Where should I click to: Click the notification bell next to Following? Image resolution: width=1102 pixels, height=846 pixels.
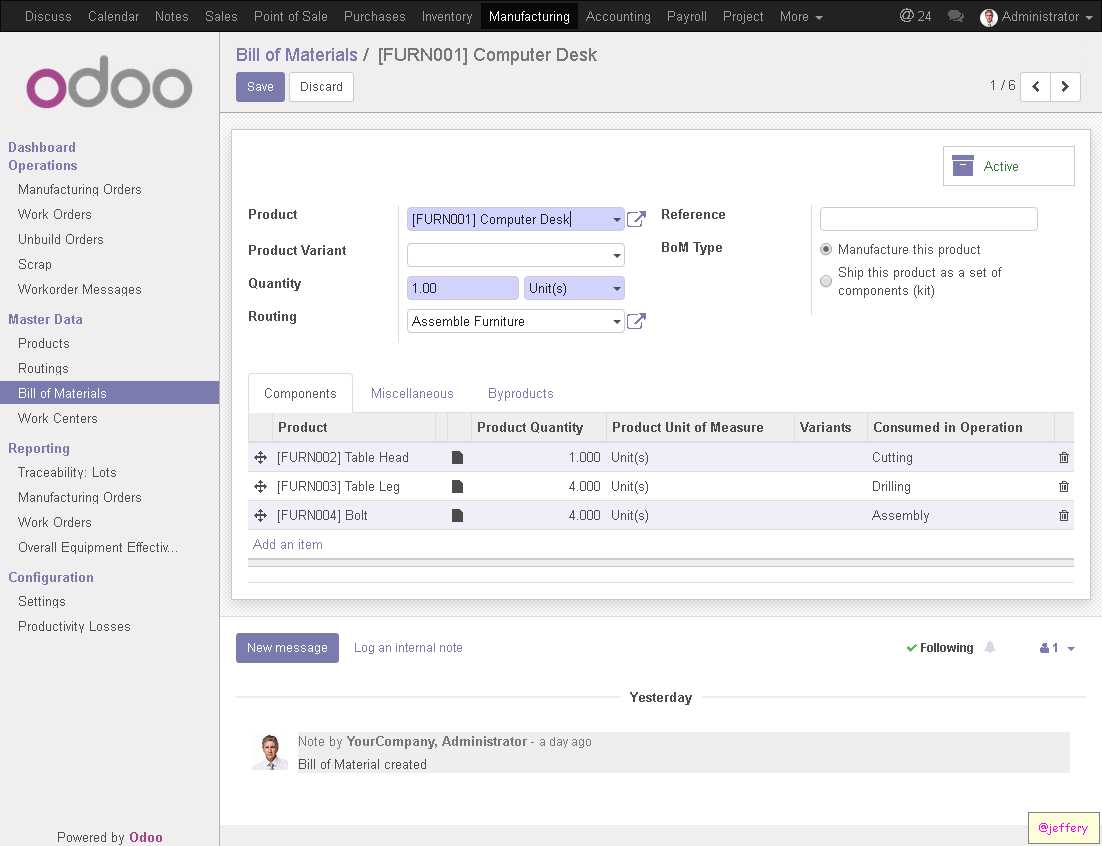click(990, 647)
